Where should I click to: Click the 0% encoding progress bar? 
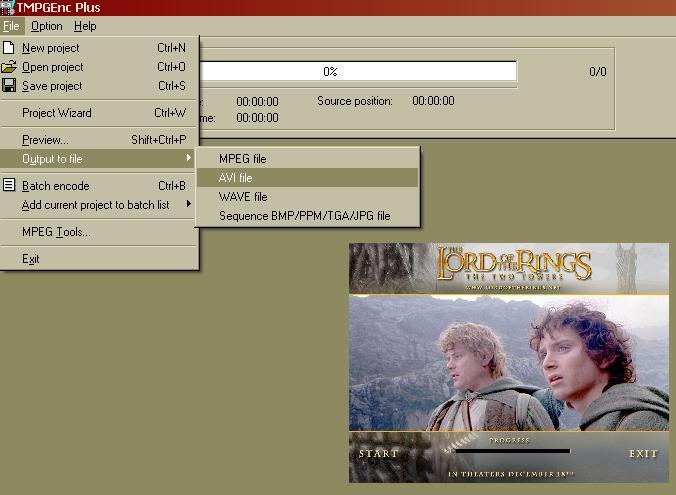click(x=358, y=71)
